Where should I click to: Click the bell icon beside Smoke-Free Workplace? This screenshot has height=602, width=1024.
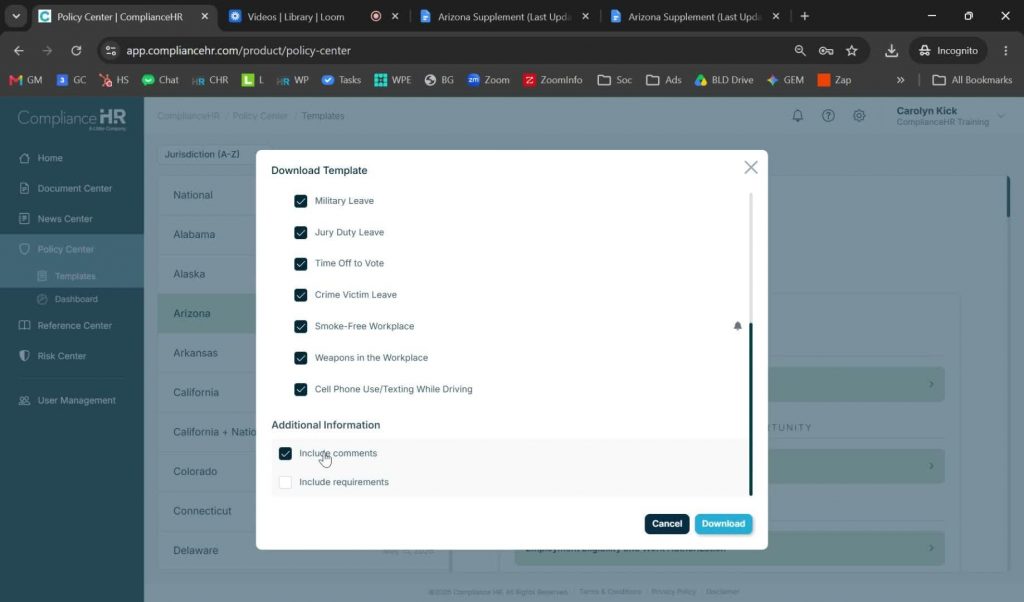coord(737,326)
